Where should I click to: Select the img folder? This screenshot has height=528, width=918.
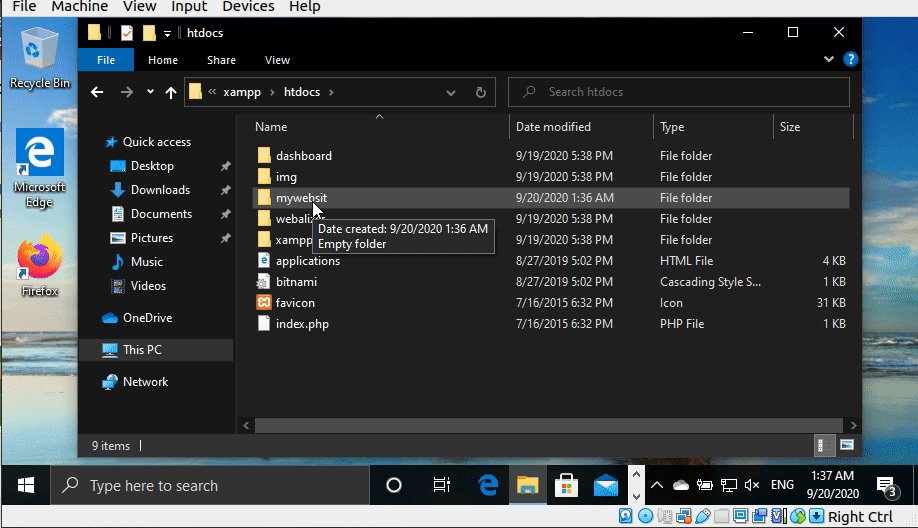(x=286, y=177)
